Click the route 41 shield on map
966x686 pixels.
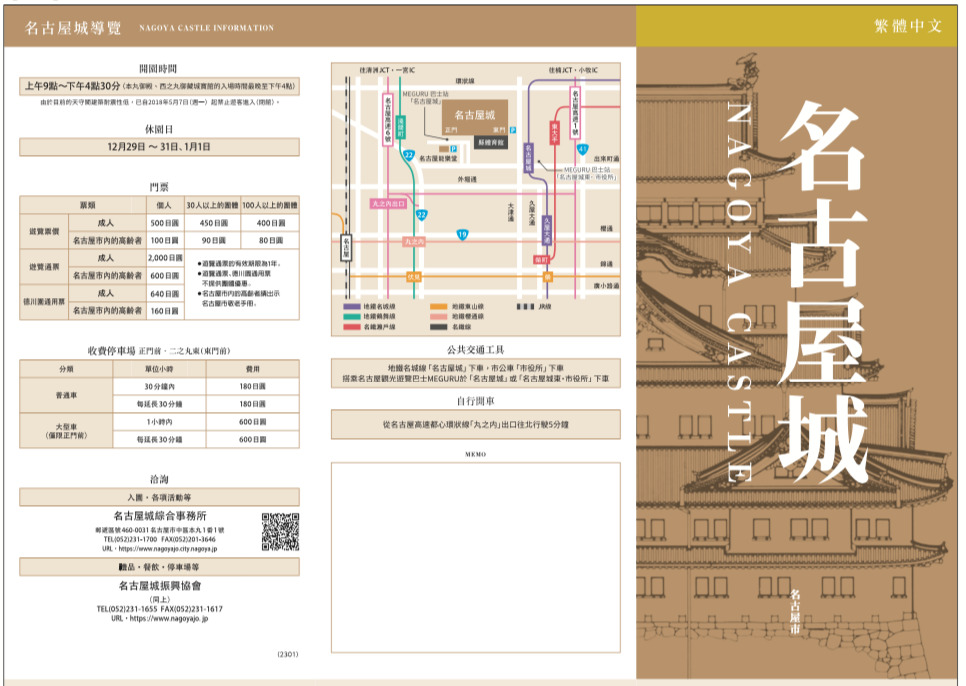click(x=582, y=148)
